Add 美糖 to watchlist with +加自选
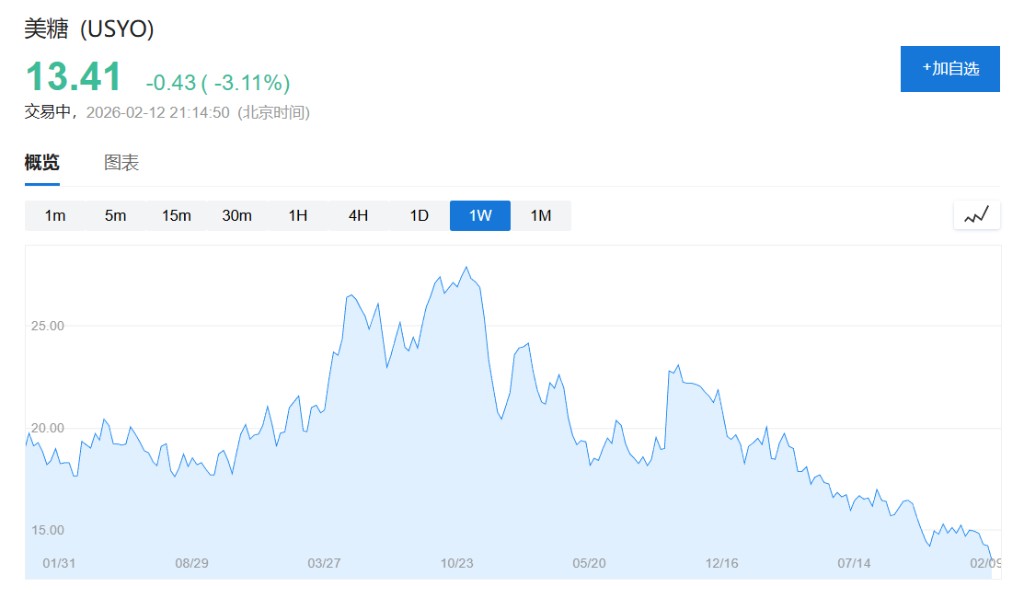Image resolution: width=1024 pixels, height=597 pixels. pyautogui.click(x=950, y=69)
